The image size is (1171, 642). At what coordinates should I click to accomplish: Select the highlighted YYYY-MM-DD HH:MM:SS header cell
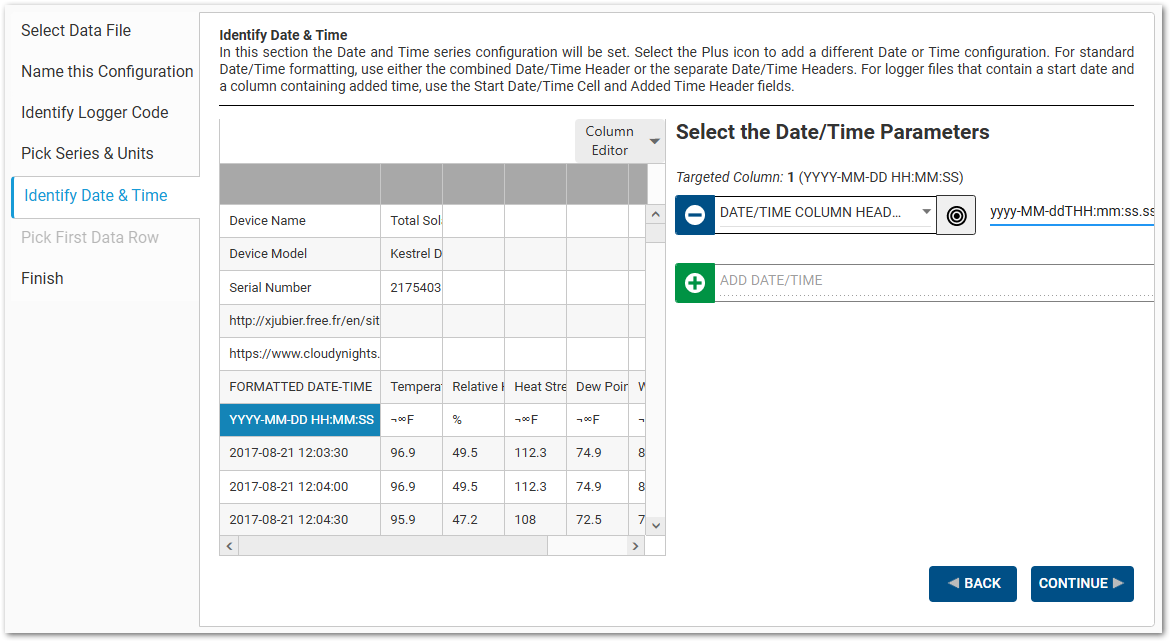click(x=299, y=419)
